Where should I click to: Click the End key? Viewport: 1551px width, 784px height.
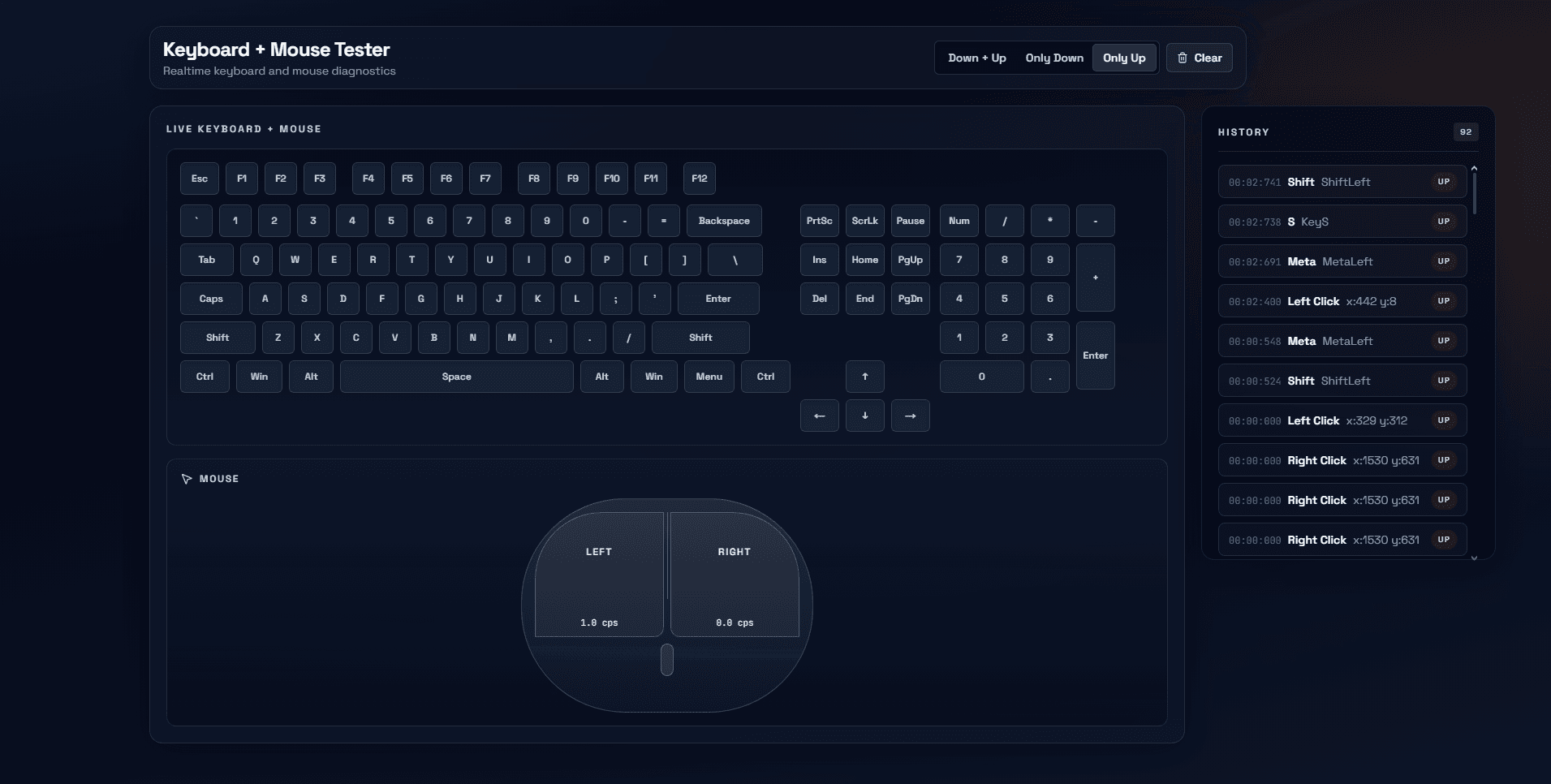[x=865, y=299]
